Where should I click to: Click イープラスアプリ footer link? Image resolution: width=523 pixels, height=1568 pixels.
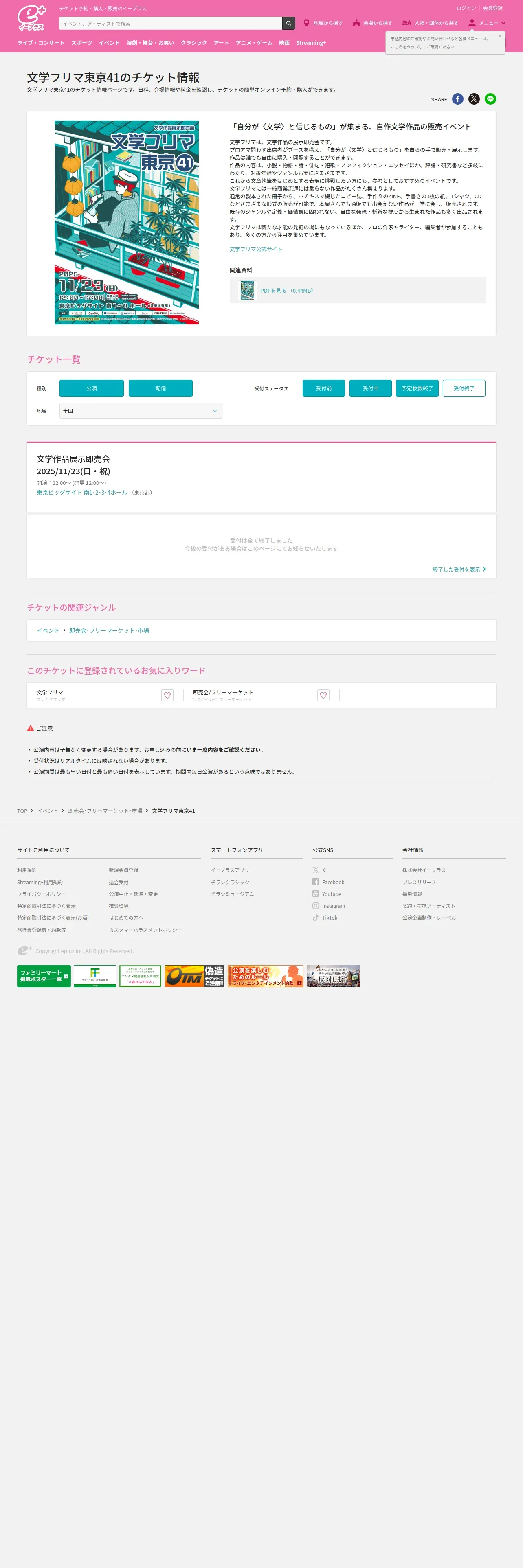[230, 870]
